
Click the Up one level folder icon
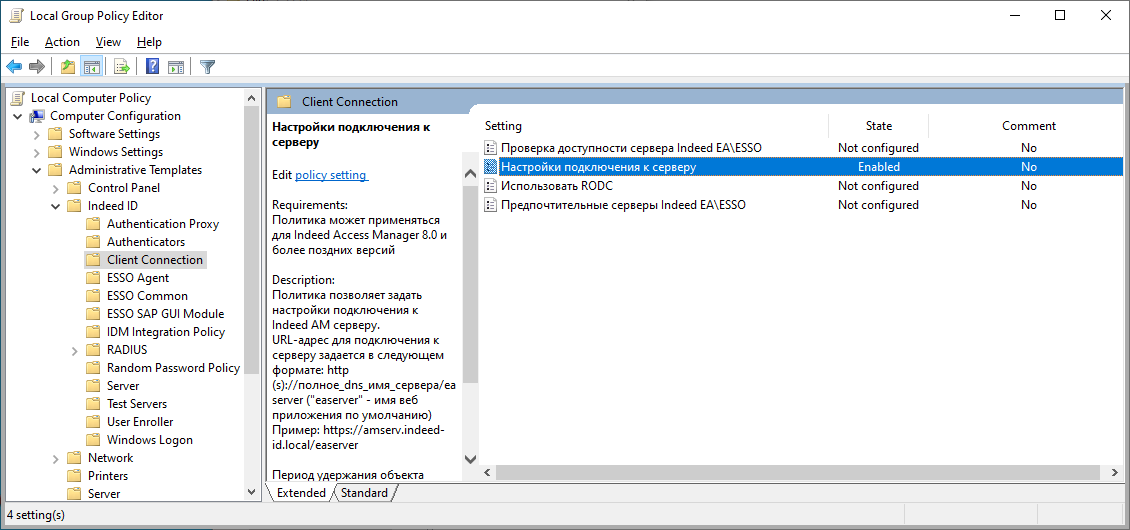[x=68, y=67]
